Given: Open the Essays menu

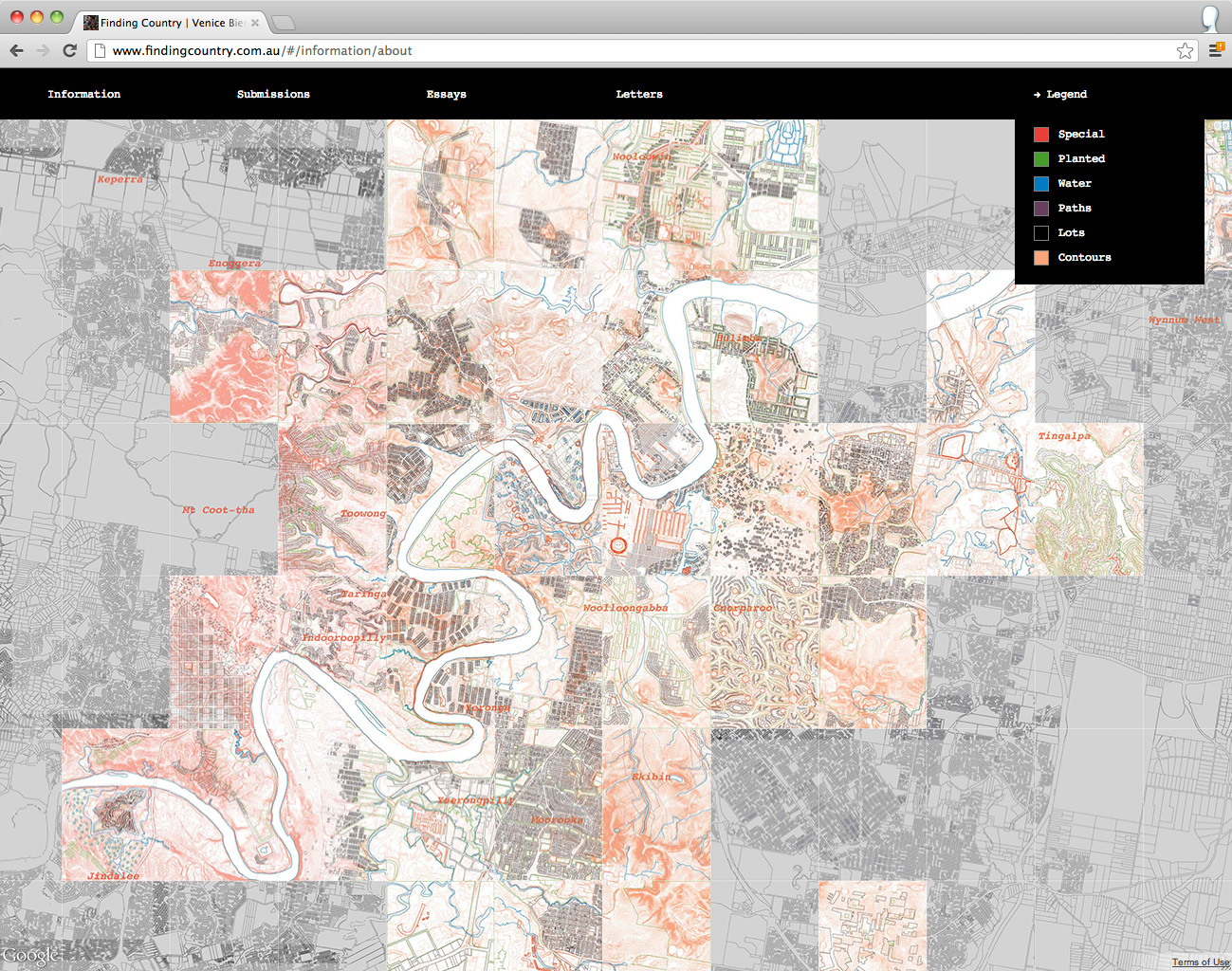Looking at the screenshot, I should tap(446, 94).
